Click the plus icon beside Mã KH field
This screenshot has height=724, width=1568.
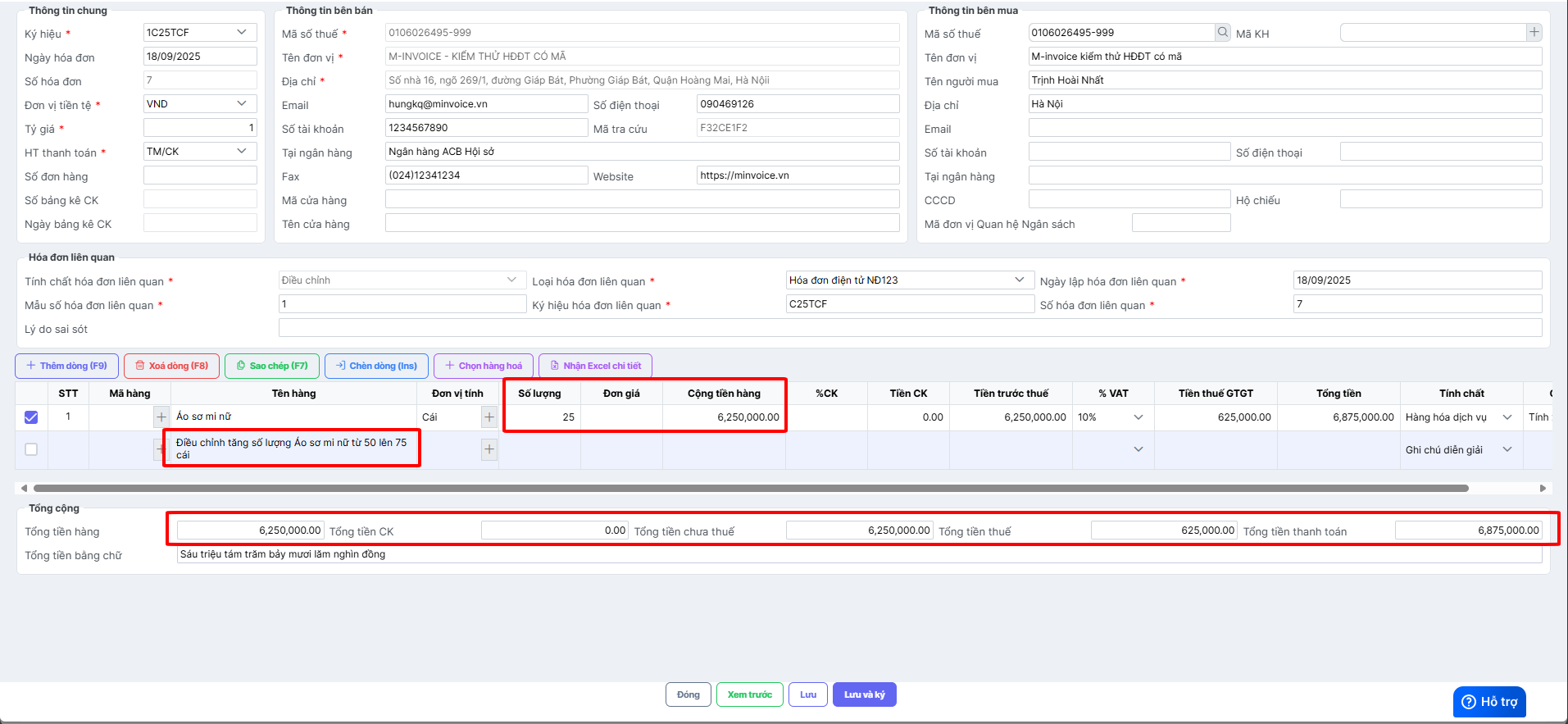pos(1534,33)
